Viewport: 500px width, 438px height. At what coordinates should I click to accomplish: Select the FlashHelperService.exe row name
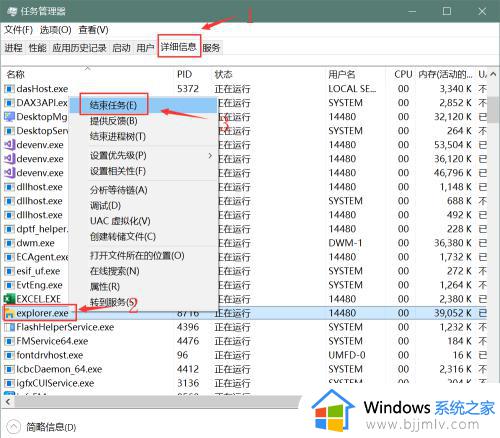pos(65,327)
